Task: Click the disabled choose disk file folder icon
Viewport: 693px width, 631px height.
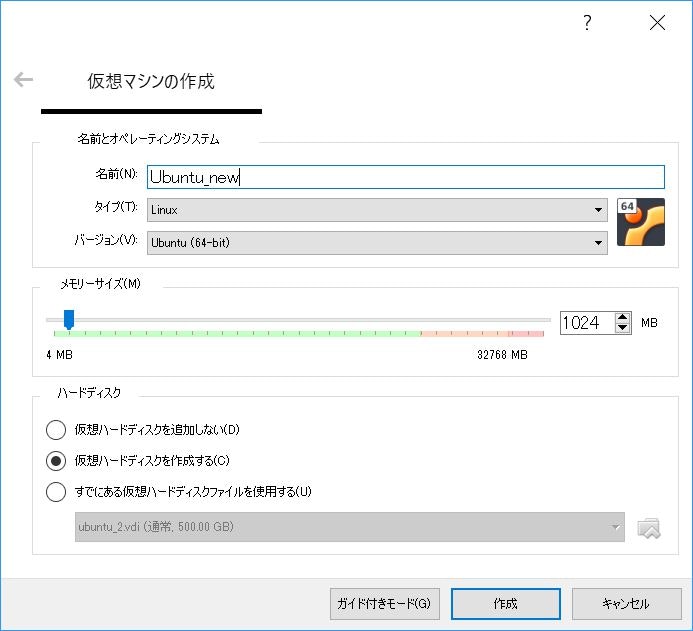Action: 648,528
